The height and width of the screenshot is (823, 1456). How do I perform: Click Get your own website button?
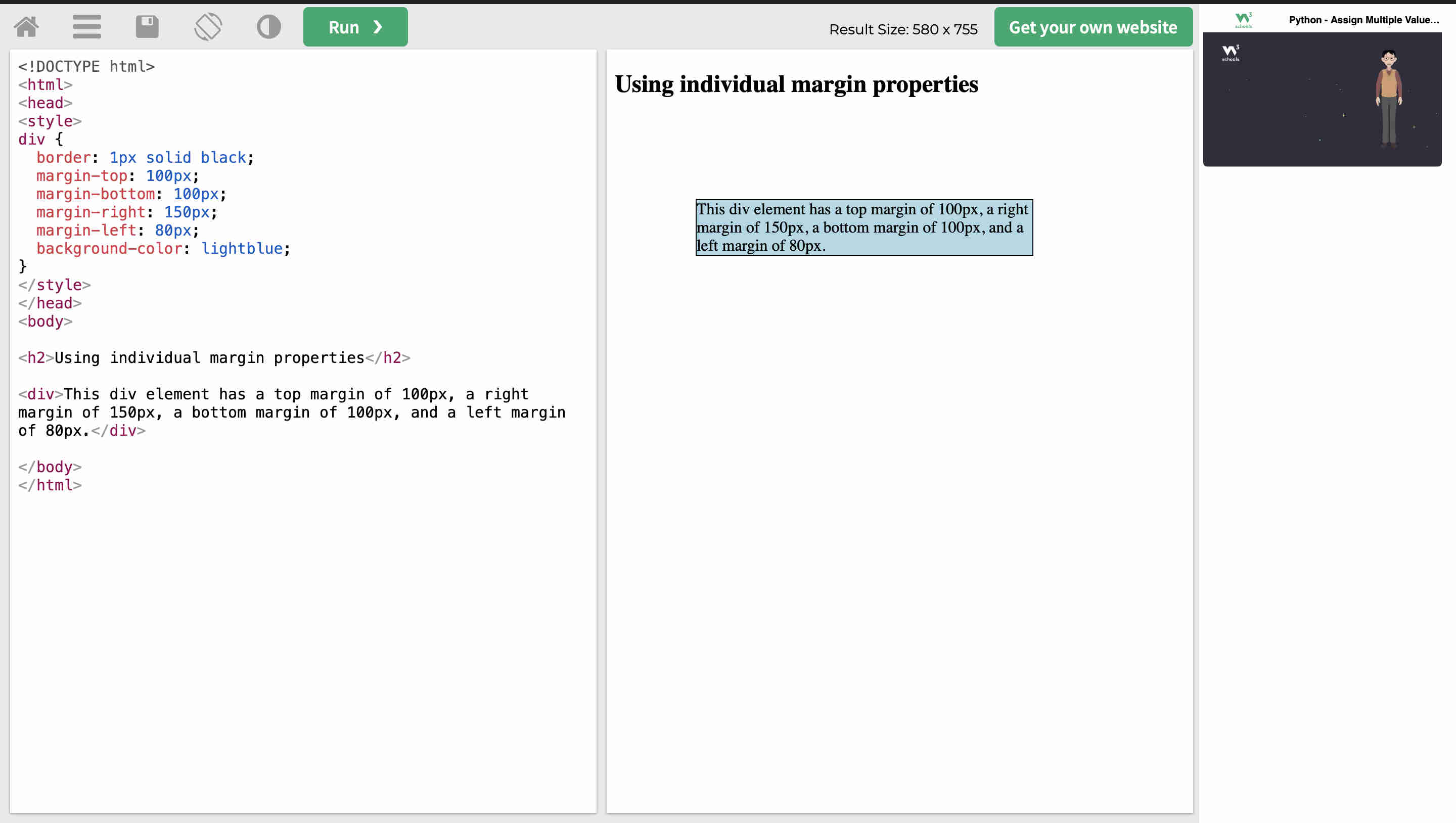tap(1093, 27)
